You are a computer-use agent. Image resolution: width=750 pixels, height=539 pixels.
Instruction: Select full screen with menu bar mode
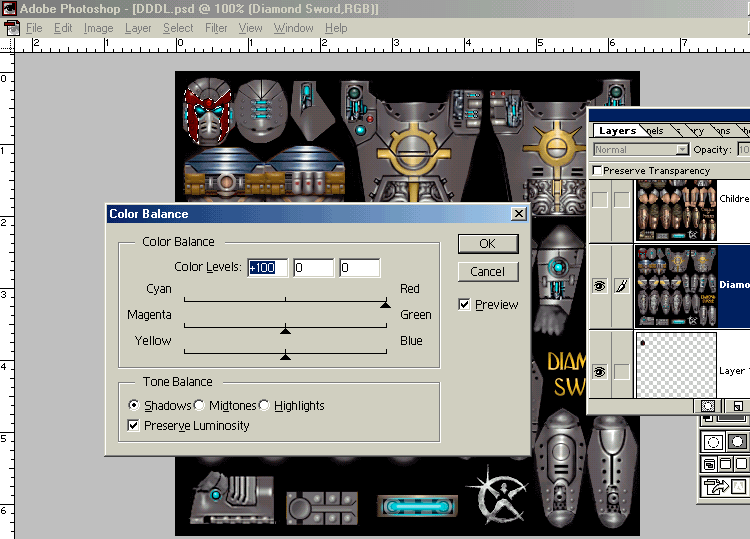pyautogui.click(x=723, y=464)
